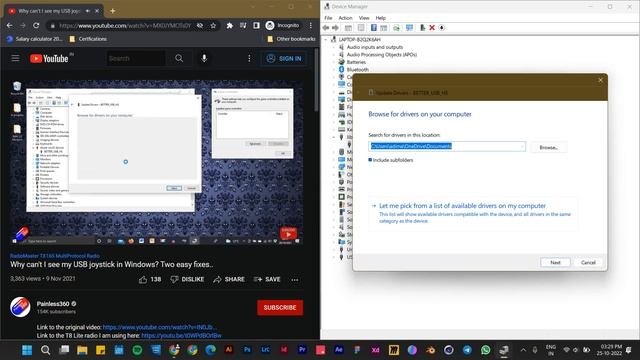The image size is (640, 360).
Task: Open original video link in description
Action: pos(160,327)
